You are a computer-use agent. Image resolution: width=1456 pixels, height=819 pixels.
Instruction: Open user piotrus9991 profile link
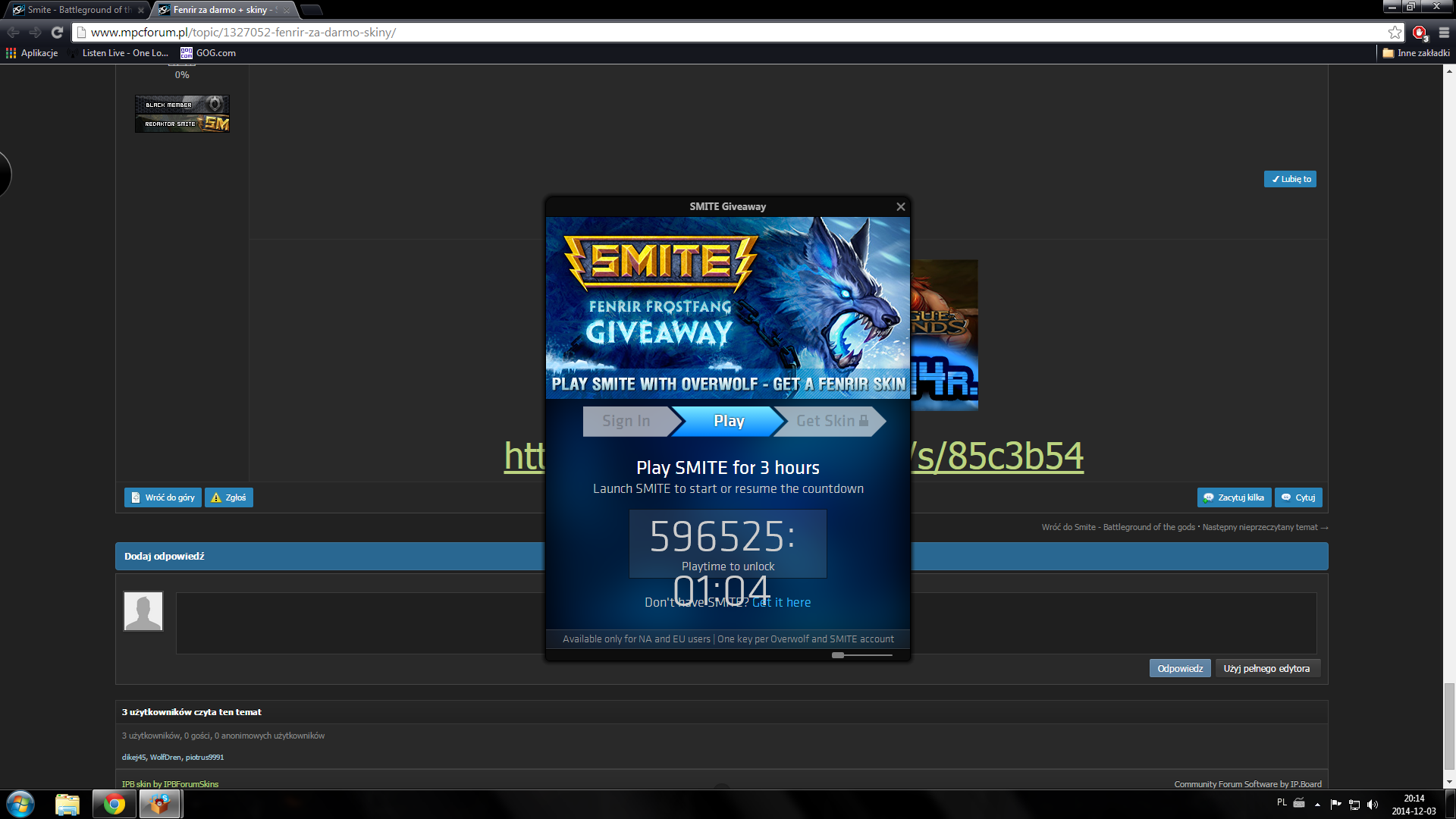point(205,758)
